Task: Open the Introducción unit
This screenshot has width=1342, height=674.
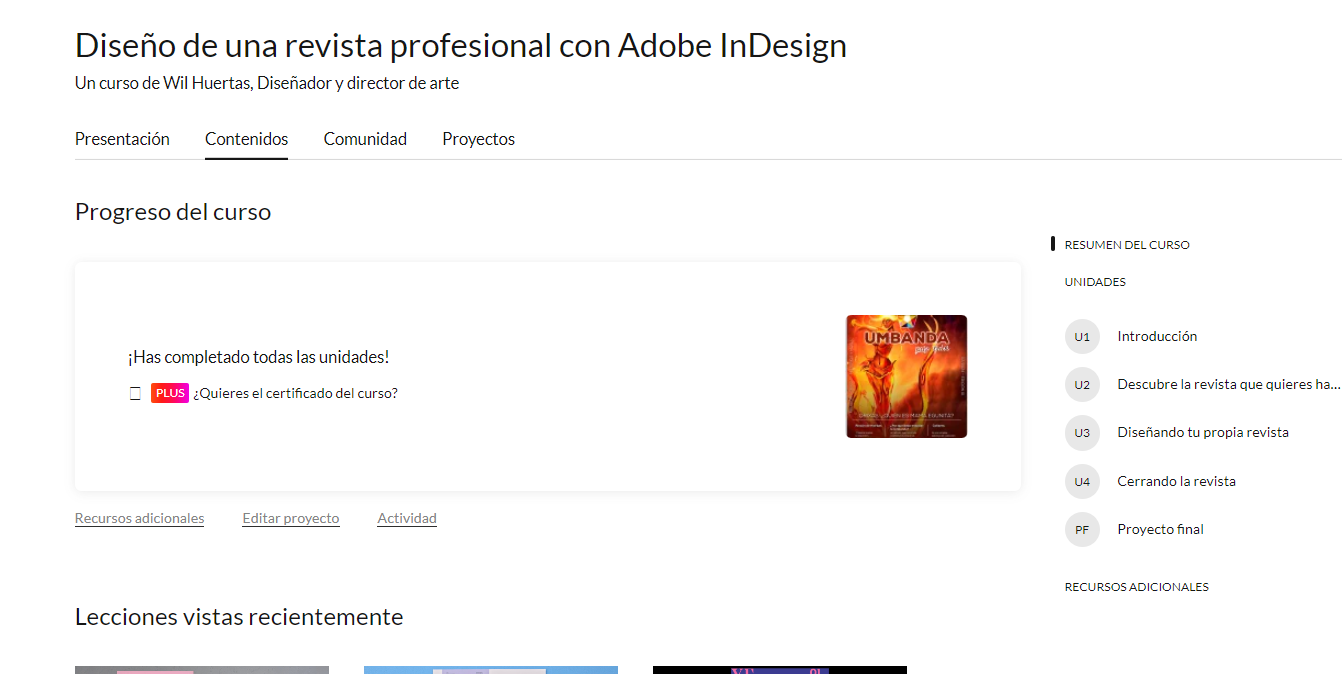Action: click(x=1157, y=337)
